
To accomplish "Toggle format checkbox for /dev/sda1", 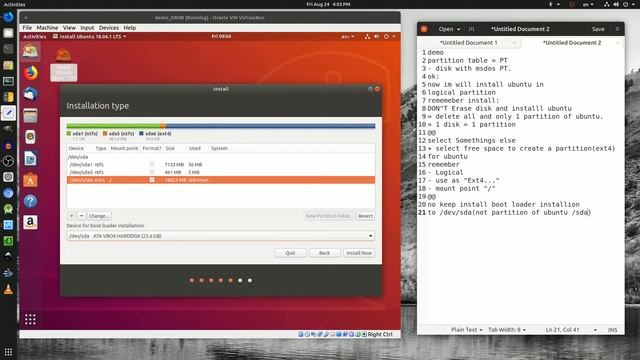I will pyautogui.click(x=152, y=164).
